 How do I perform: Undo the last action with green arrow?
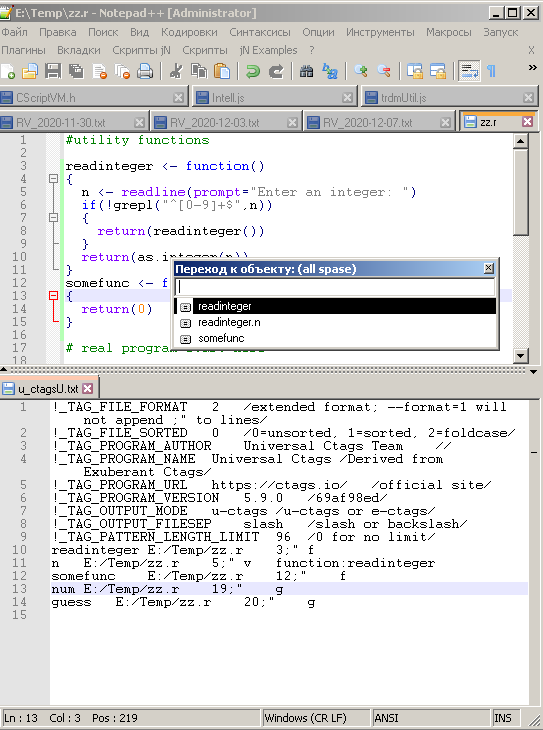pyautogui.click(x=253, y=71)
